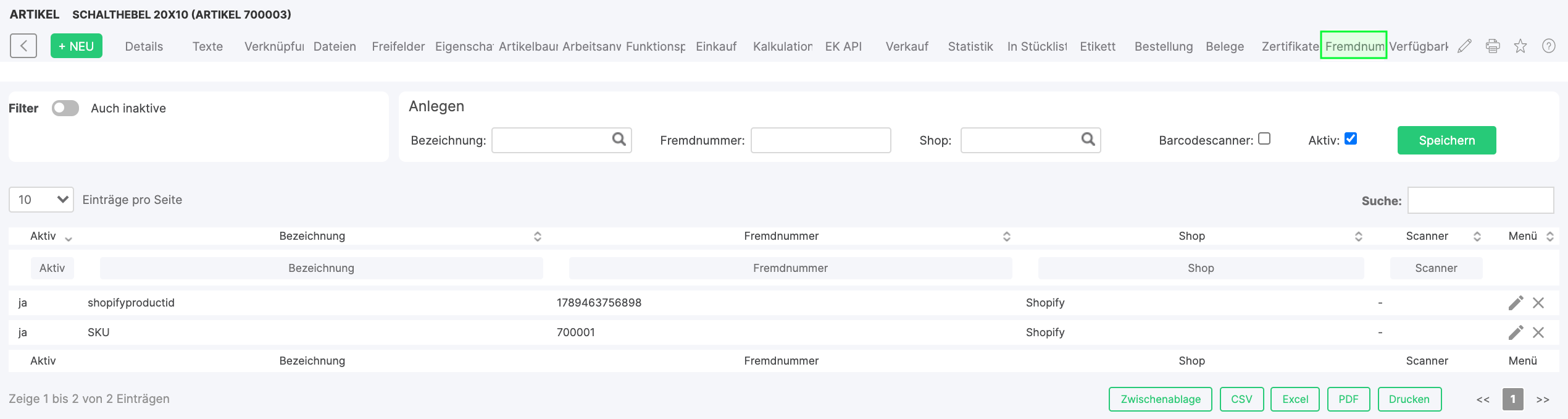Sort by Menü column arrows
This screenshot has width=1568, height=419.
[x=1550, y=236]
